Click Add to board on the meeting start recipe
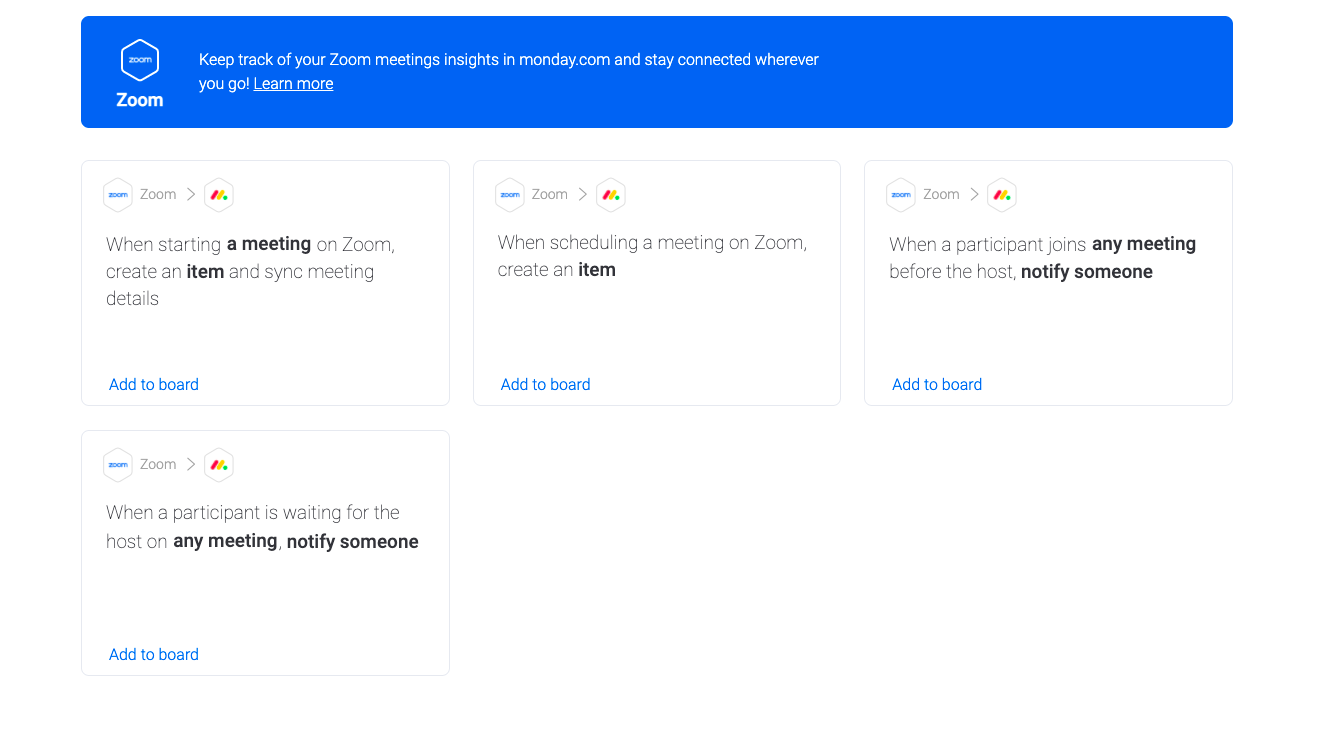 coord(153,384)
